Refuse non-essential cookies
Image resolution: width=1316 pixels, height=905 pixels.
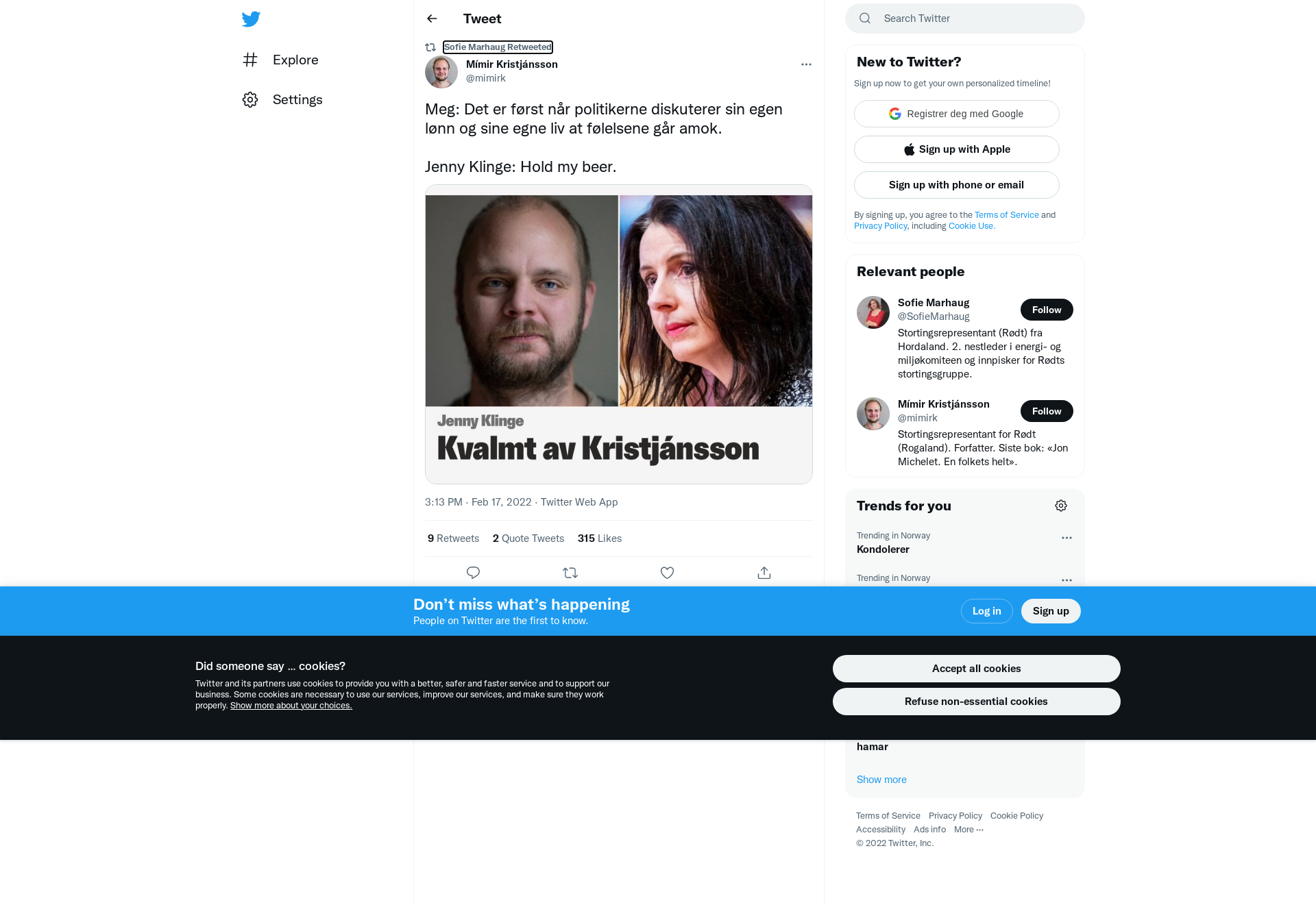pos(976,702)
